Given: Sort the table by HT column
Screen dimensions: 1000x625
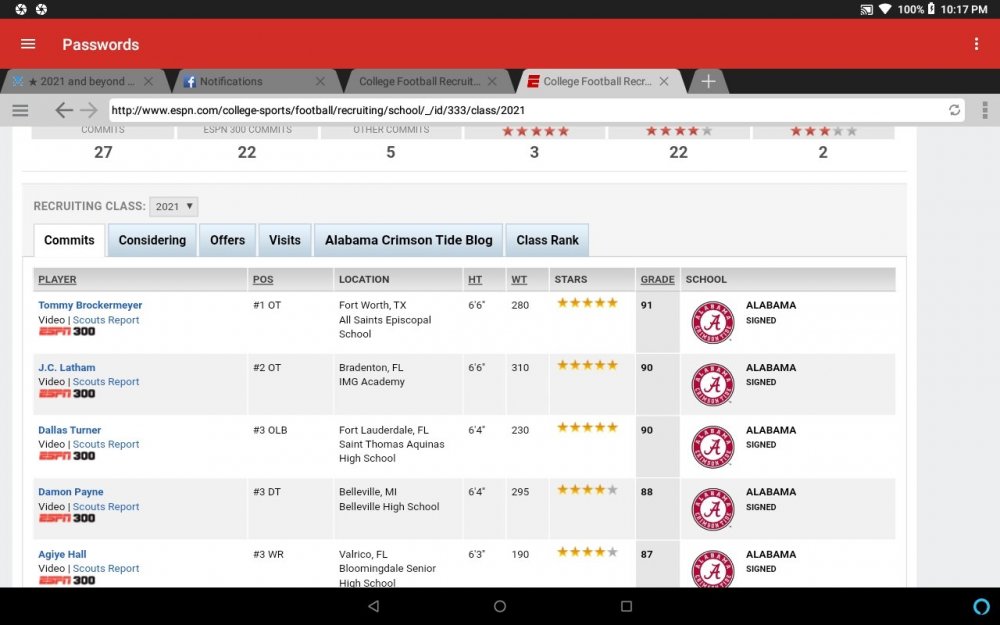Looking at the screenshot, I should click(475, 279).
